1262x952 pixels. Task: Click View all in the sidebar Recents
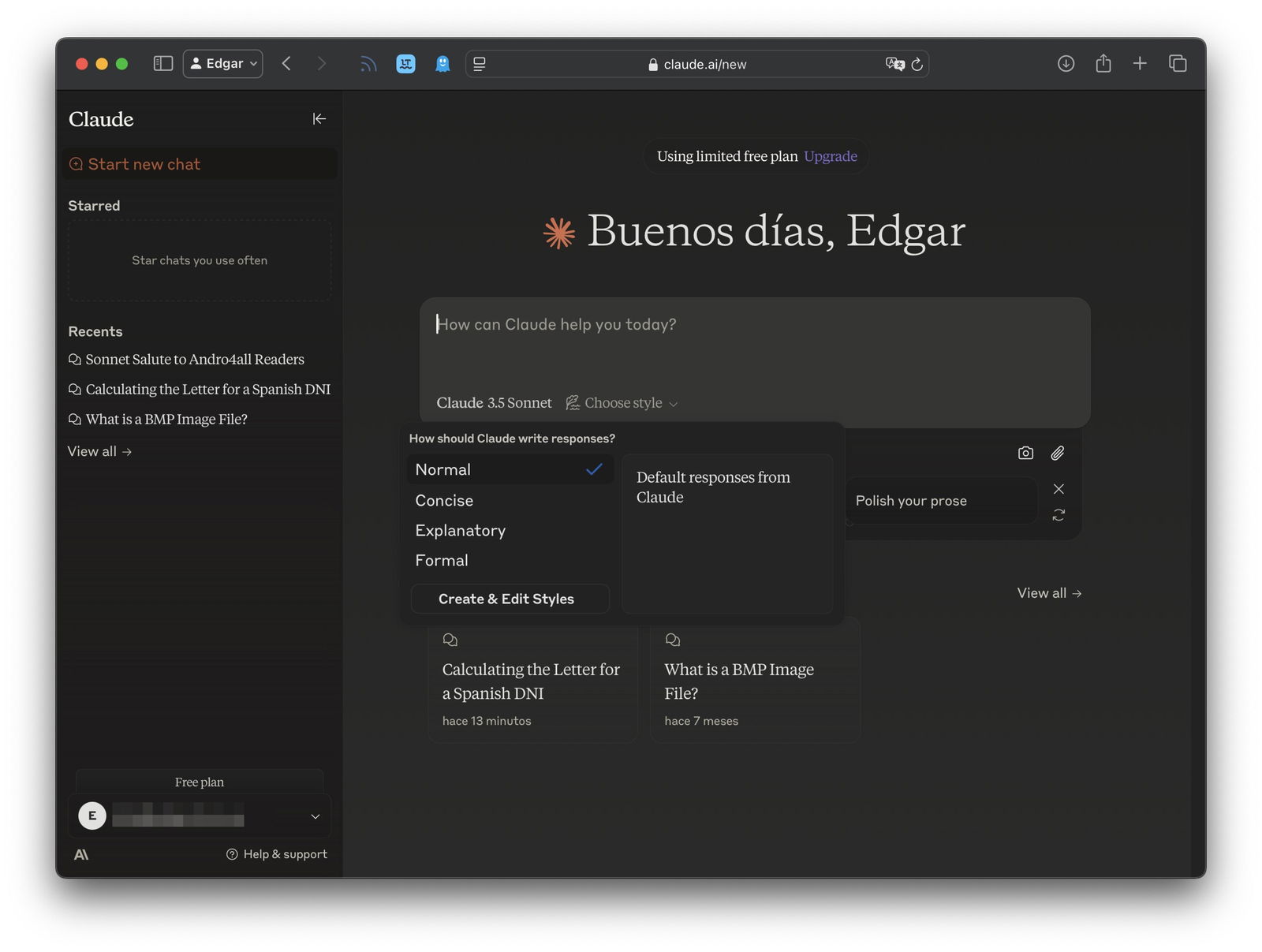click(x=99, y=451)
